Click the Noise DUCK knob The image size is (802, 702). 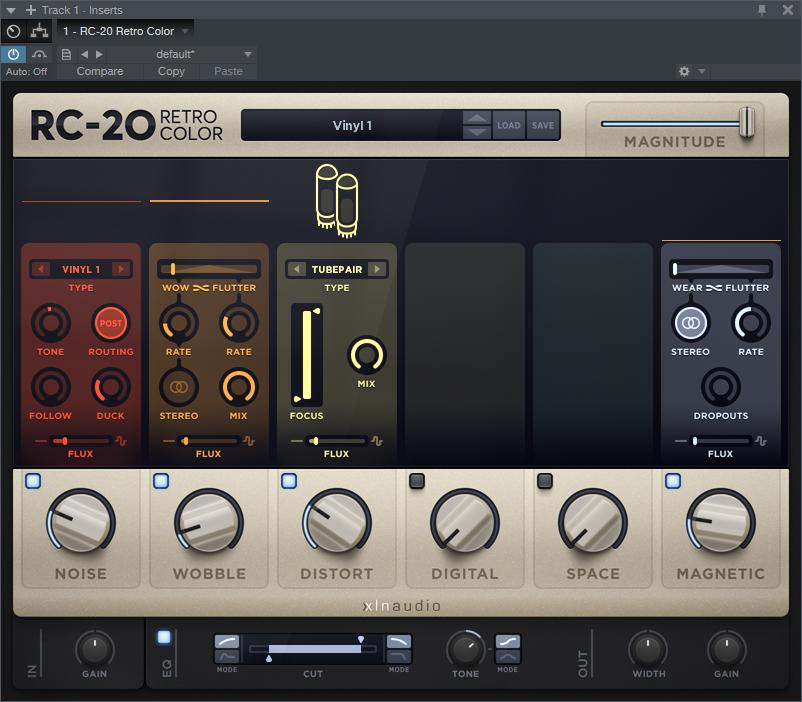click(x=110, y=387)
